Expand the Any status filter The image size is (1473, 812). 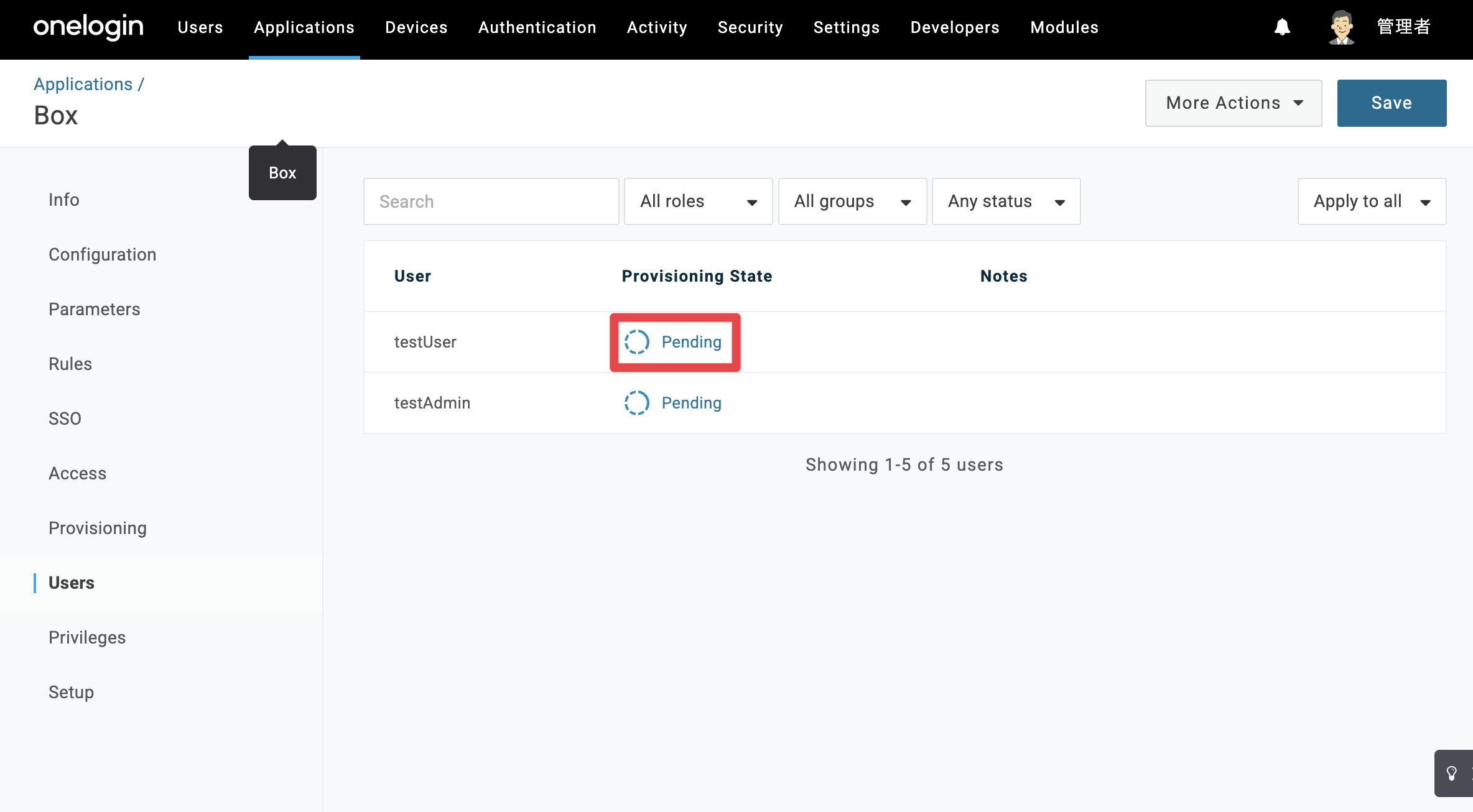coord(1006,201)
